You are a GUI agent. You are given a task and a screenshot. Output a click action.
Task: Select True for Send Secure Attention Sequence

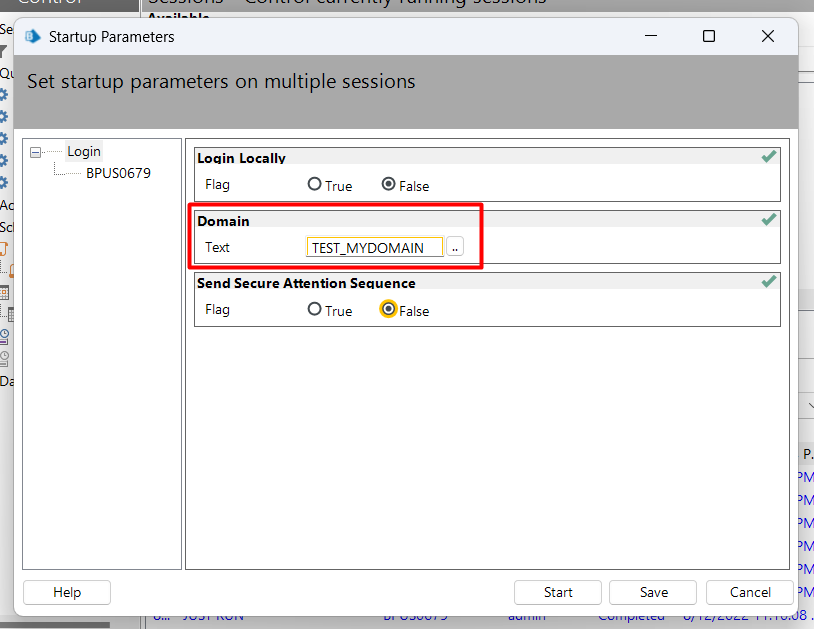tap(315, 309)
